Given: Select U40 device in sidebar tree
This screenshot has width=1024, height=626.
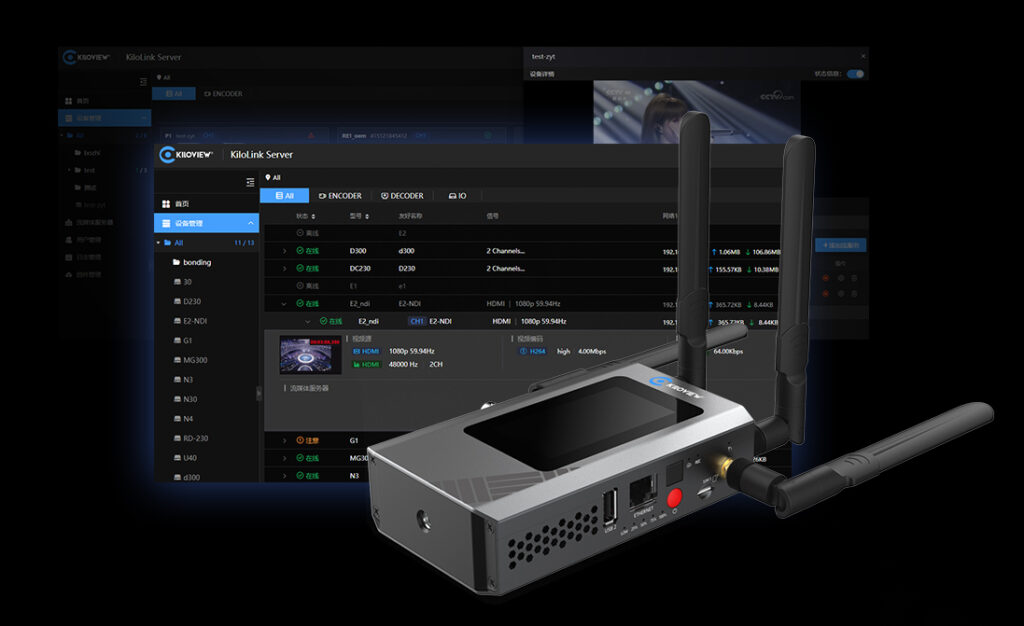Looking at the screenshot, I should tap(185, 458).
